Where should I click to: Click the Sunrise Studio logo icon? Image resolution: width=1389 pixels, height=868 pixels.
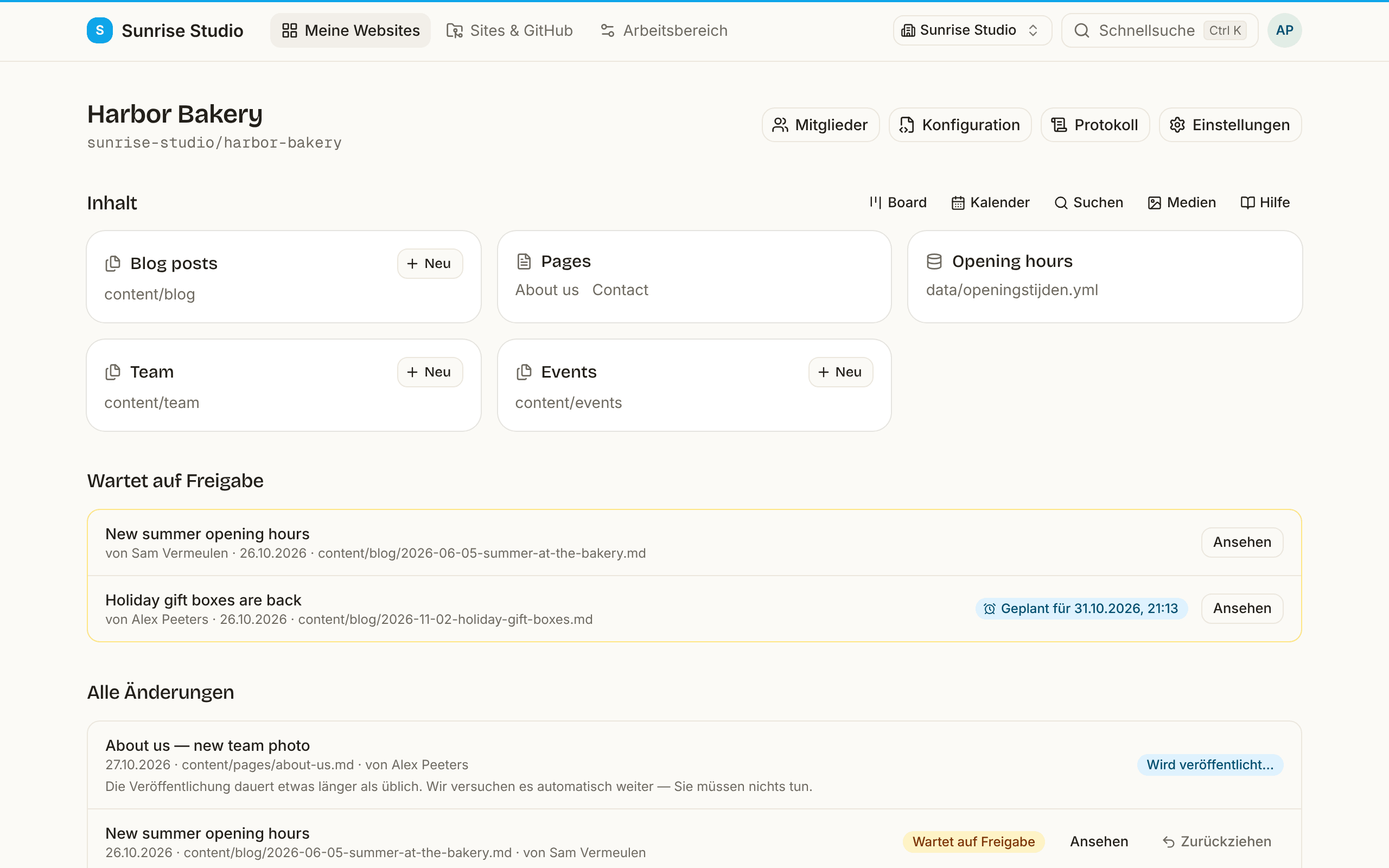99,30
